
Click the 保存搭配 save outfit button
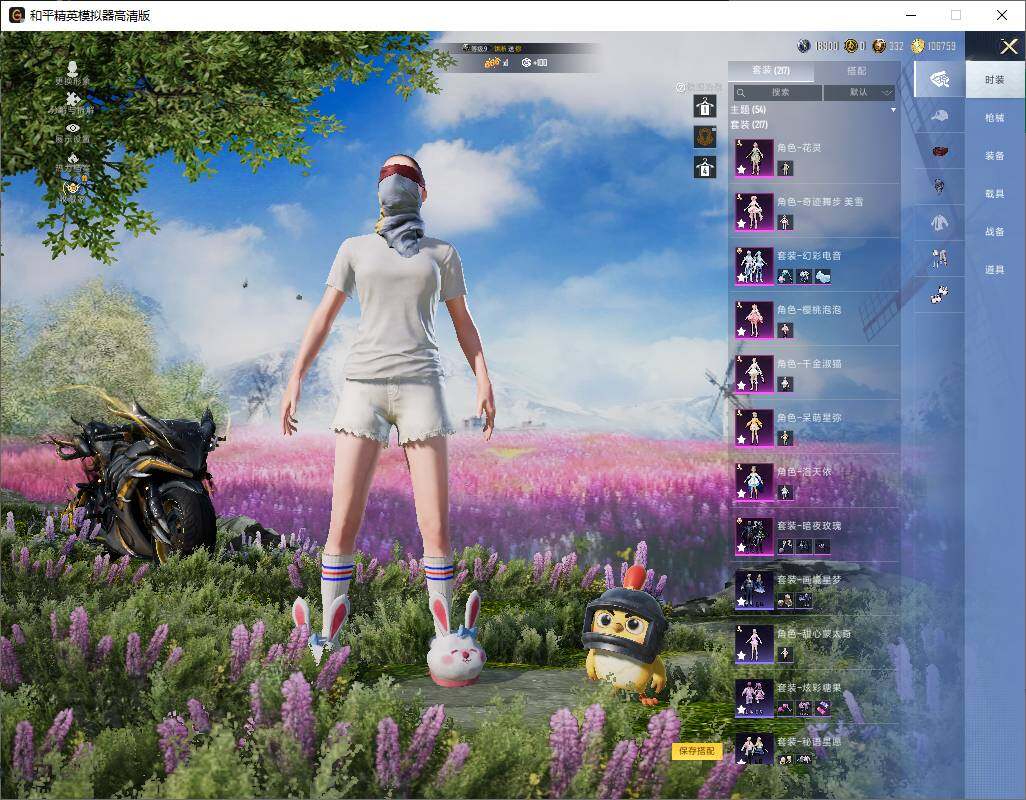[x=696, y=751]
